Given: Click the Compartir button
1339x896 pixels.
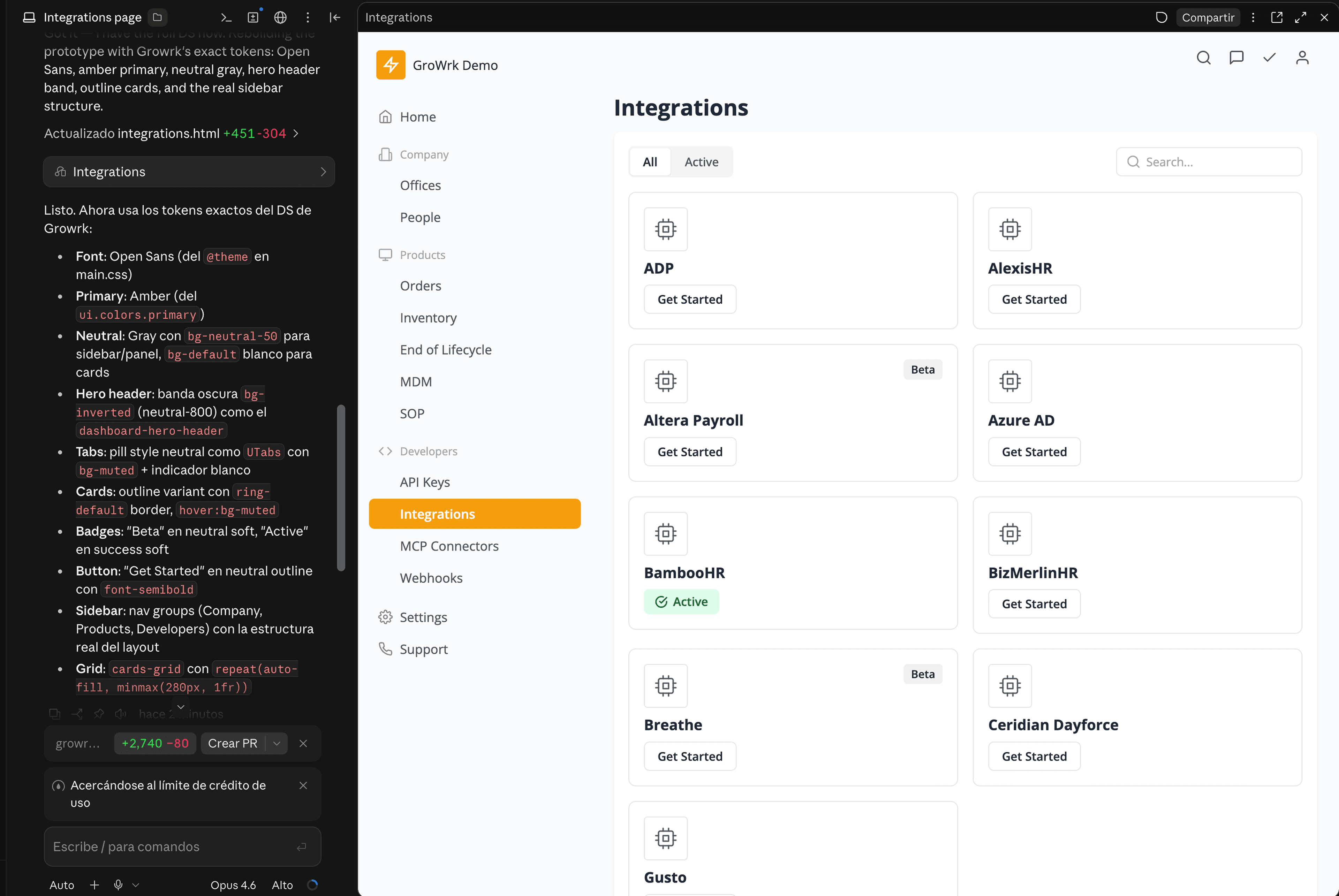Looking at the screenshot, I should (x=1208, y=17).
